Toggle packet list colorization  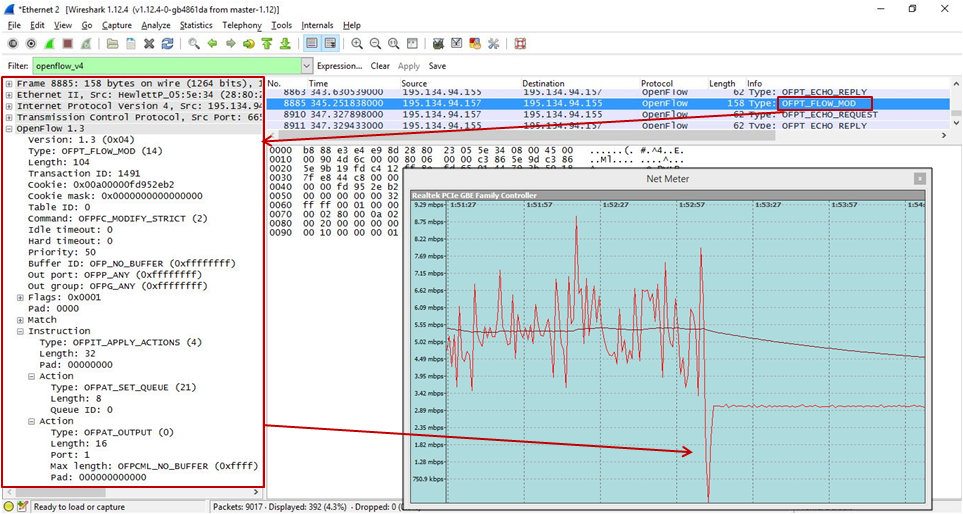click(312, 44)
